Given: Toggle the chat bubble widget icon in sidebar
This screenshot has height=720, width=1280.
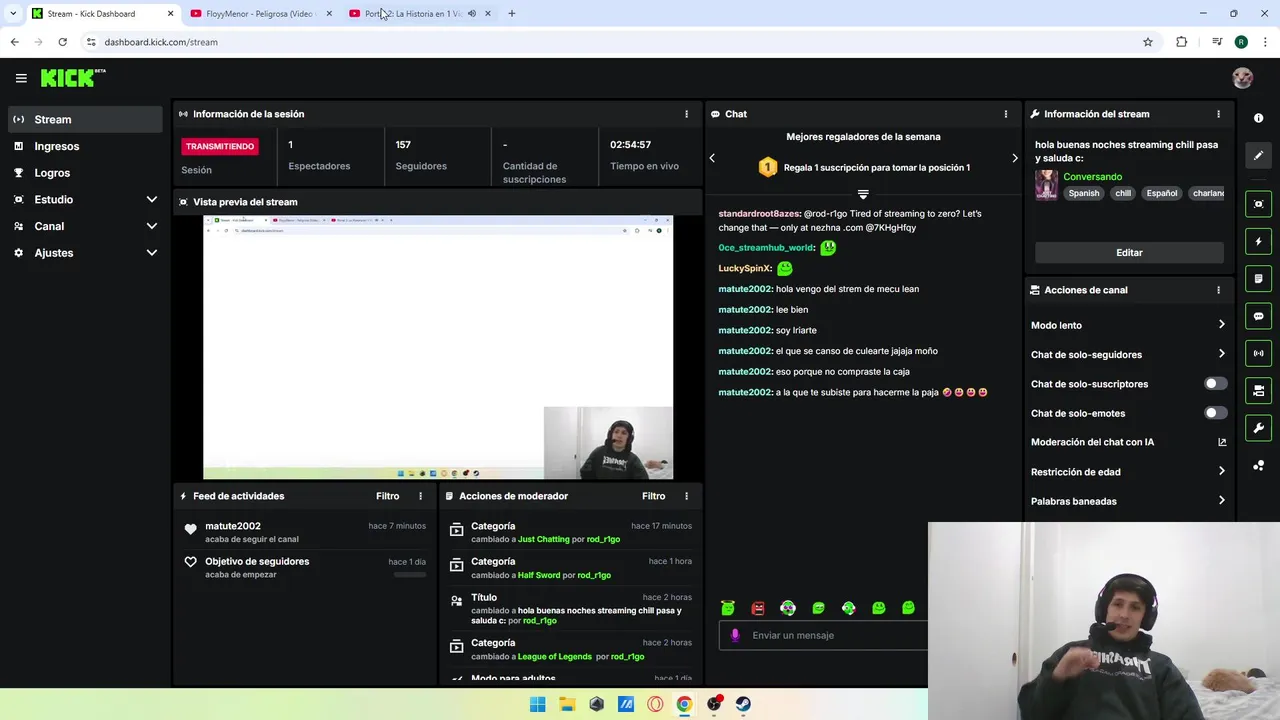Looking at the screenshot, I should click(x=1258, y=316).
